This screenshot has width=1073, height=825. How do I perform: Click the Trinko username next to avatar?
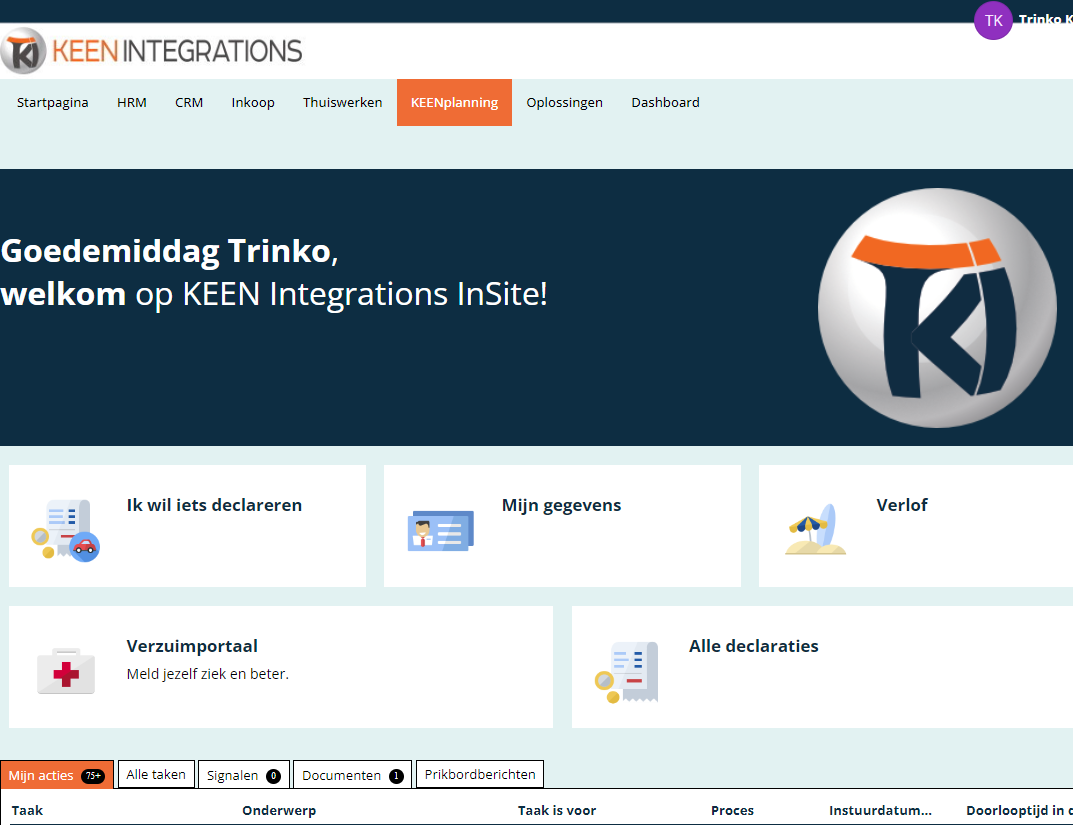pos(1045,20)
